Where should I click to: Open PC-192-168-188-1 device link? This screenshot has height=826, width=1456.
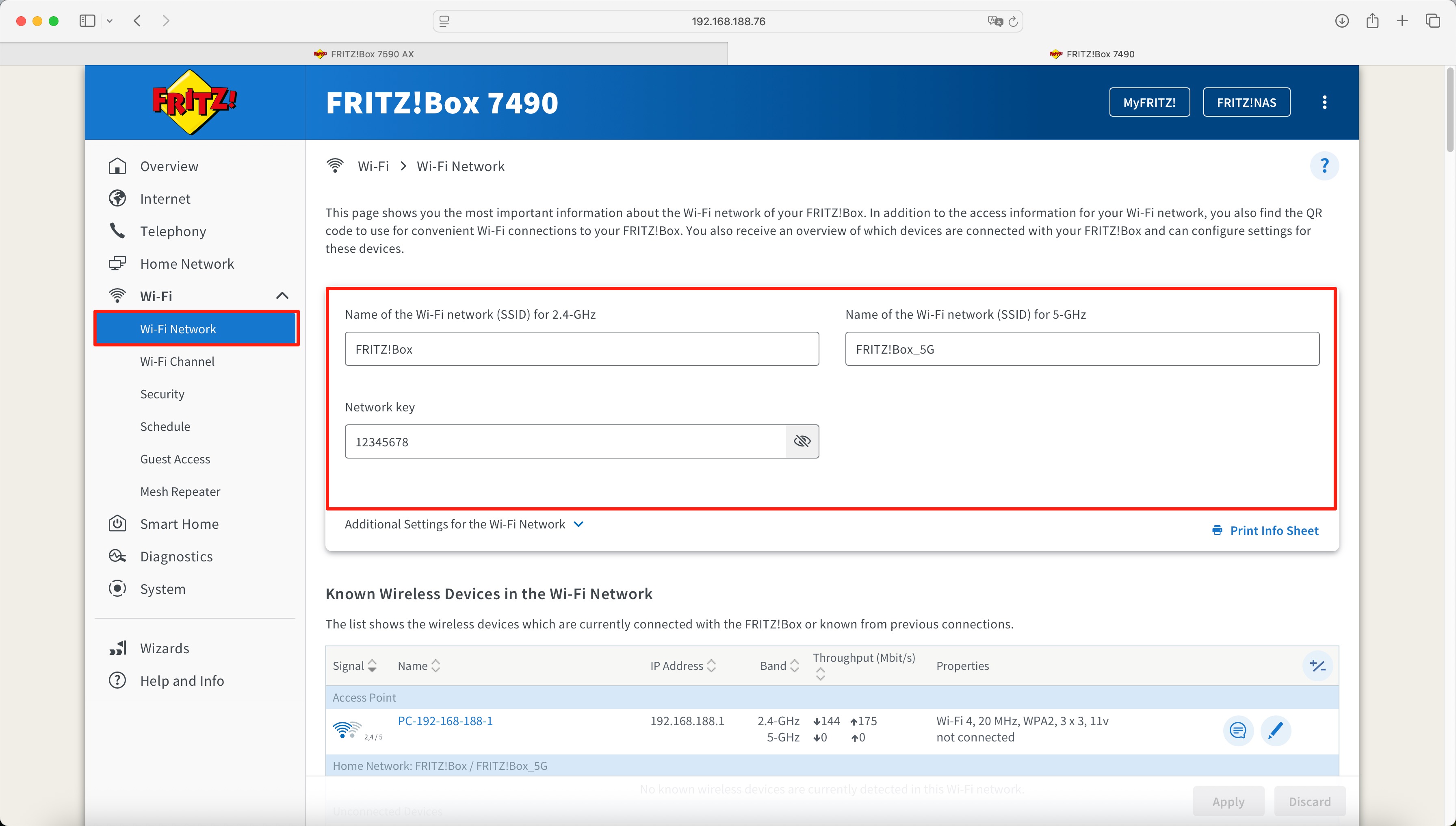click(x=445, y=720)
